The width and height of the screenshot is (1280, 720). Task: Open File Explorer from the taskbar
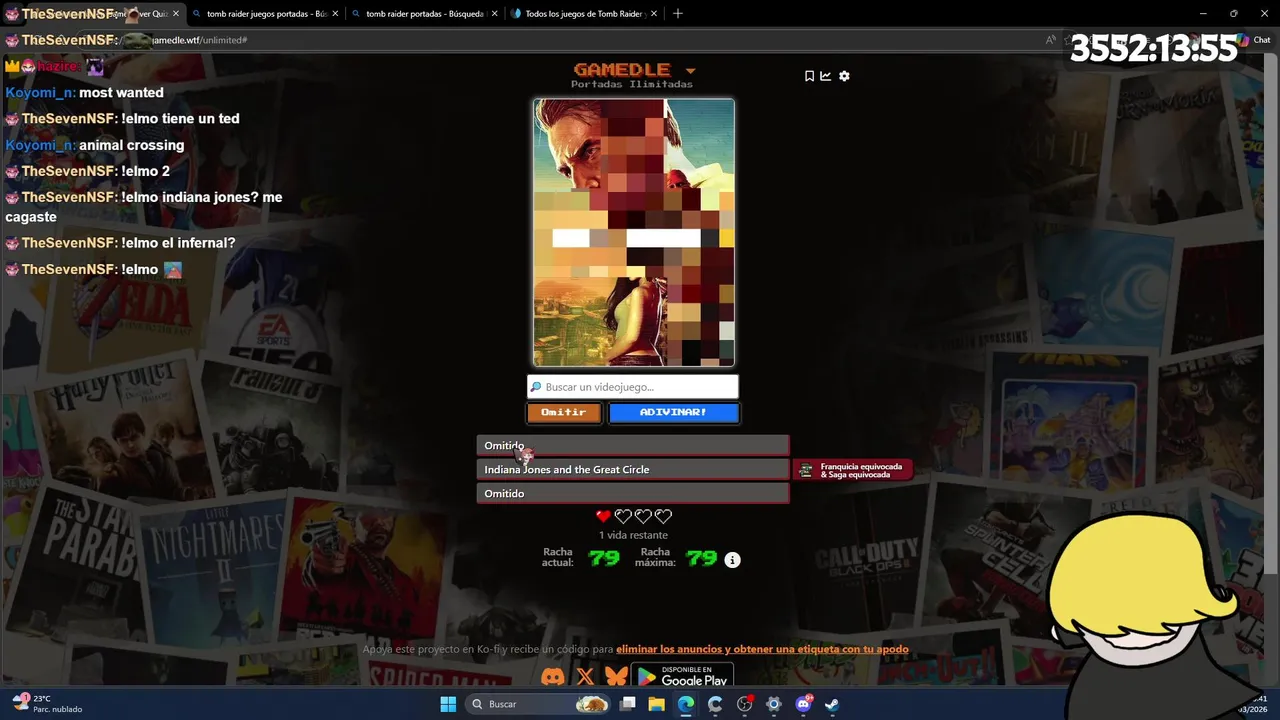tap(657, 704)
